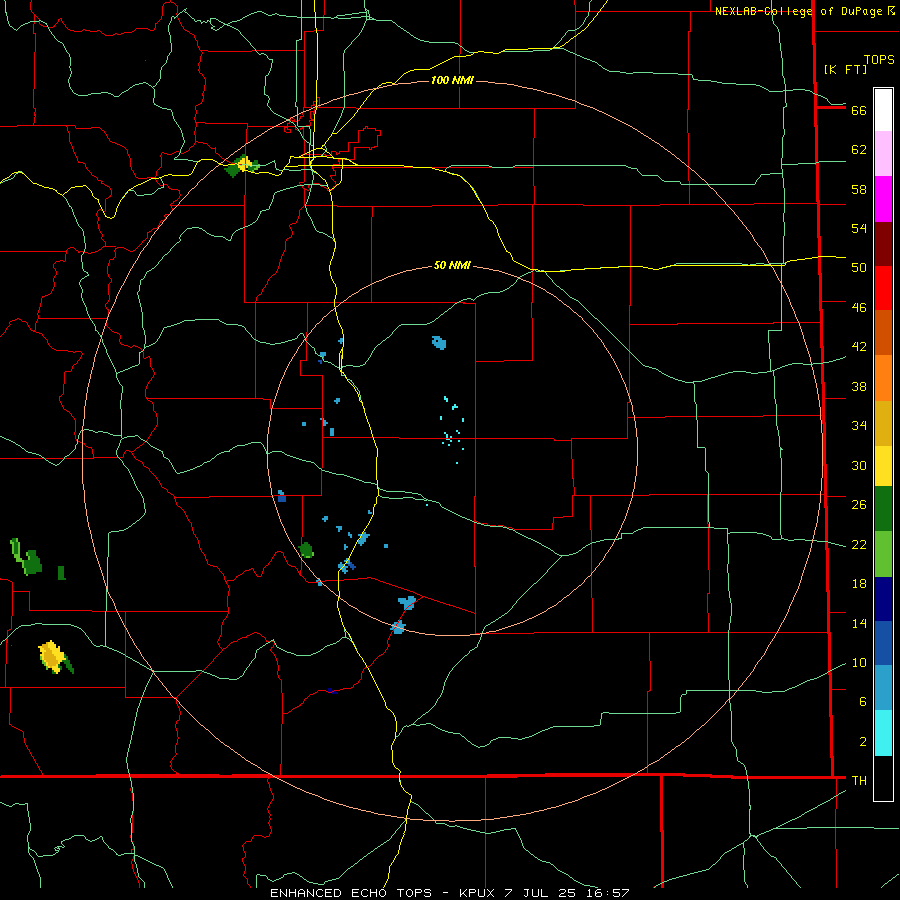
Task: Click the [K FT] units label
Action: coord(845,69)
